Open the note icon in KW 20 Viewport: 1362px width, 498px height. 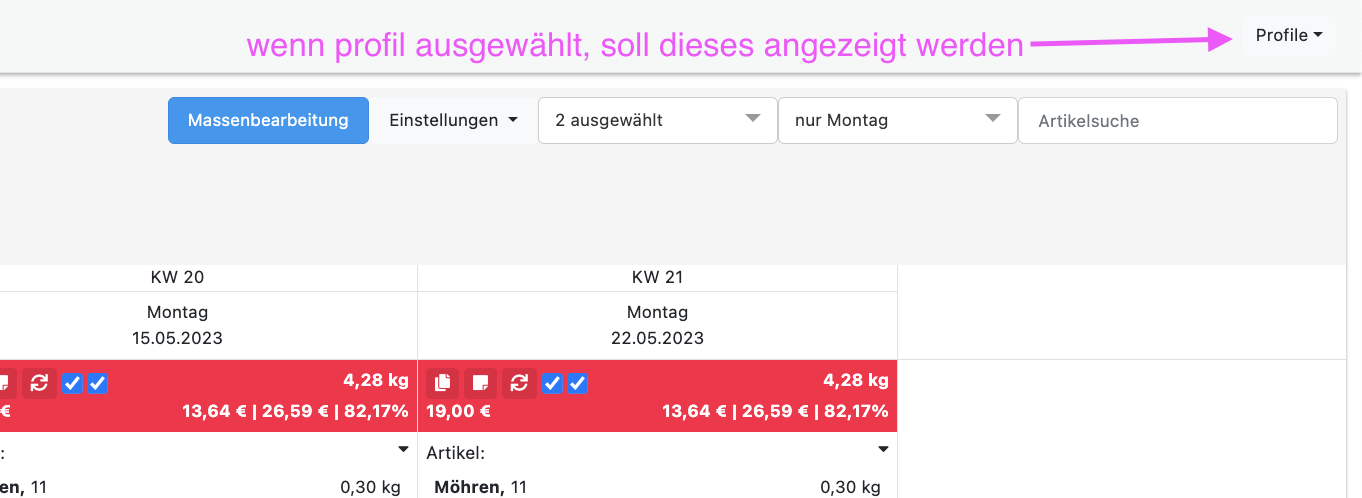coord(5,383)
